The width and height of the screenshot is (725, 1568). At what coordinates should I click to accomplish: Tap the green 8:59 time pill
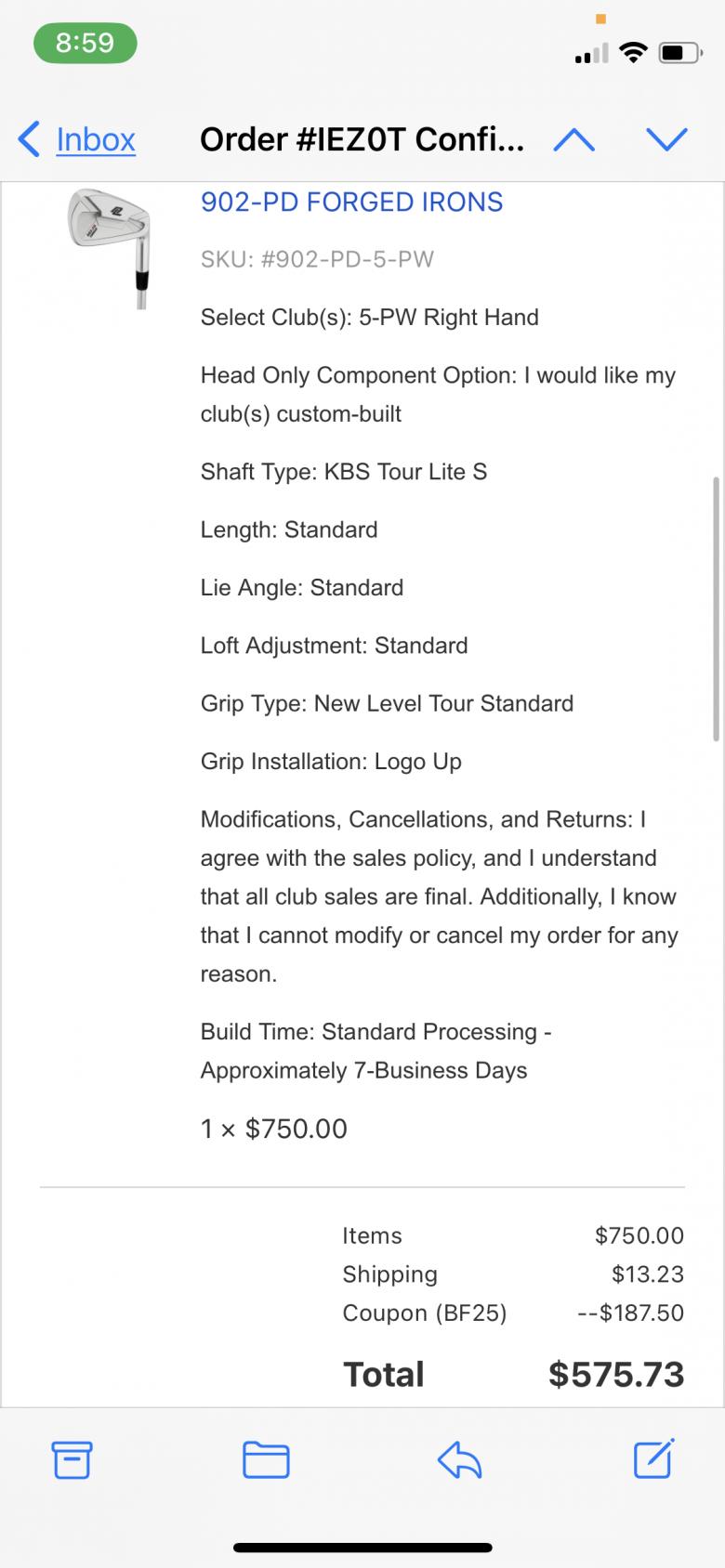pos(85,43)
